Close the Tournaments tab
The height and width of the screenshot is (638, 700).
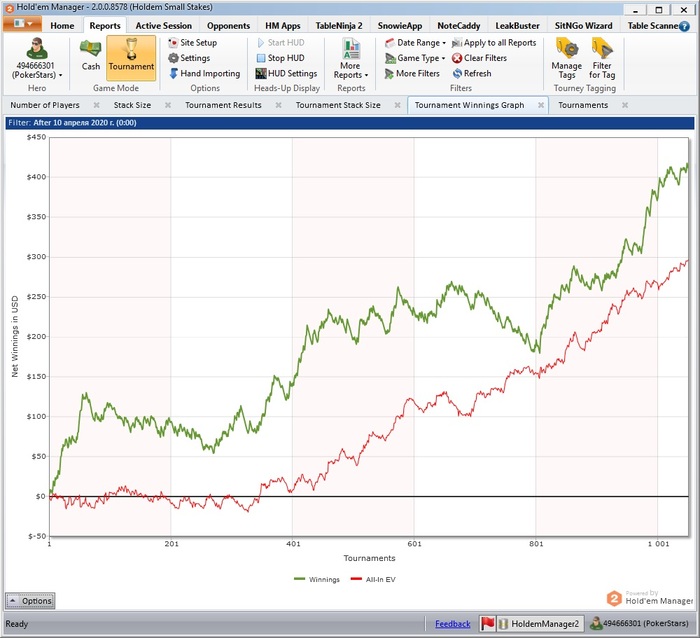(x=625, y=105)
